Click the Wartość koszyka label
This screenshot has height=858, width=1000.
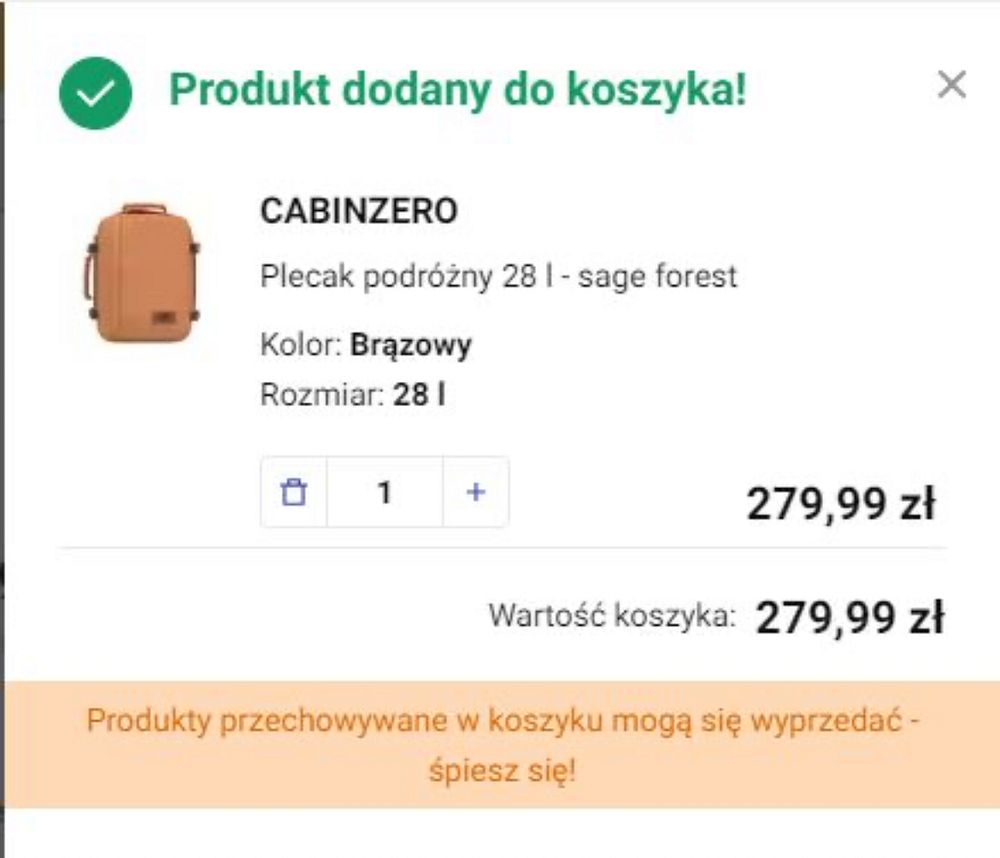point(612,616)
